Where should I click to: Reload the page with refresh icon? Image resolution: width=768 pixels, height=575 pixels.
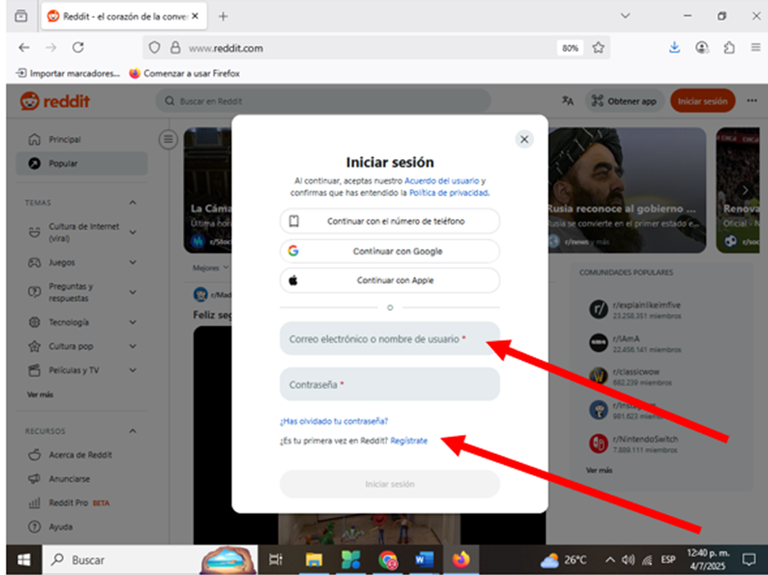(78, 48)
